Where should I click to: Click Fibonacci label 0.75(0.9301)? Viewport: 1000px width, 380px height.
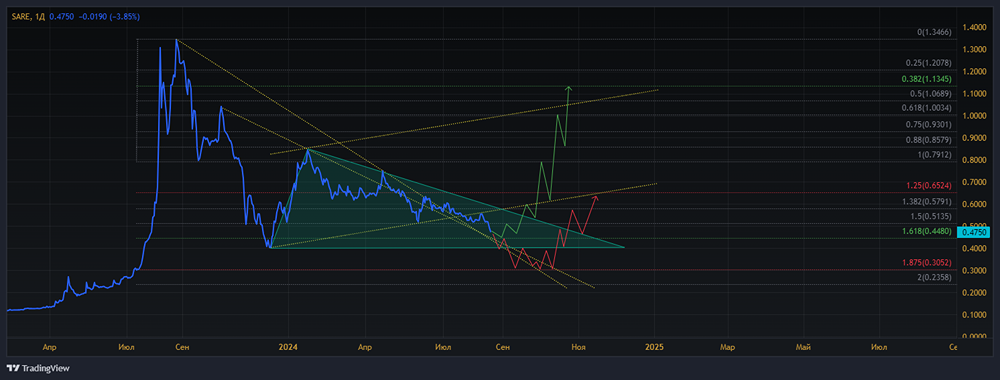(929, 125)
